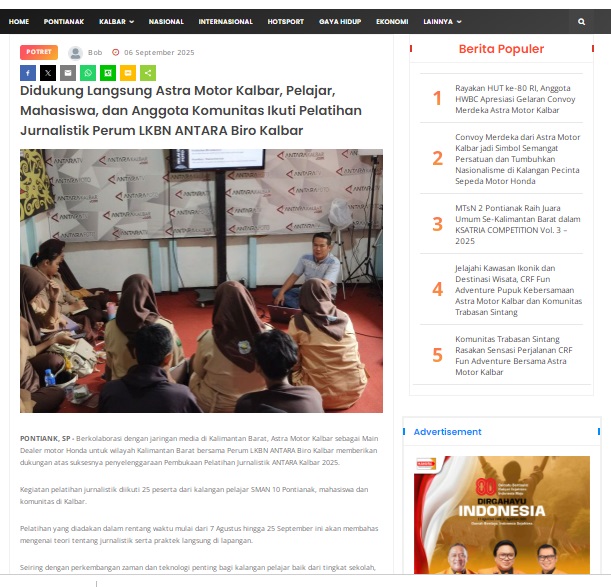Image resolution: width=611 pixels, height=587 pixels.
Task: Share article on X (Twitter)
Action: pos(48,73)
